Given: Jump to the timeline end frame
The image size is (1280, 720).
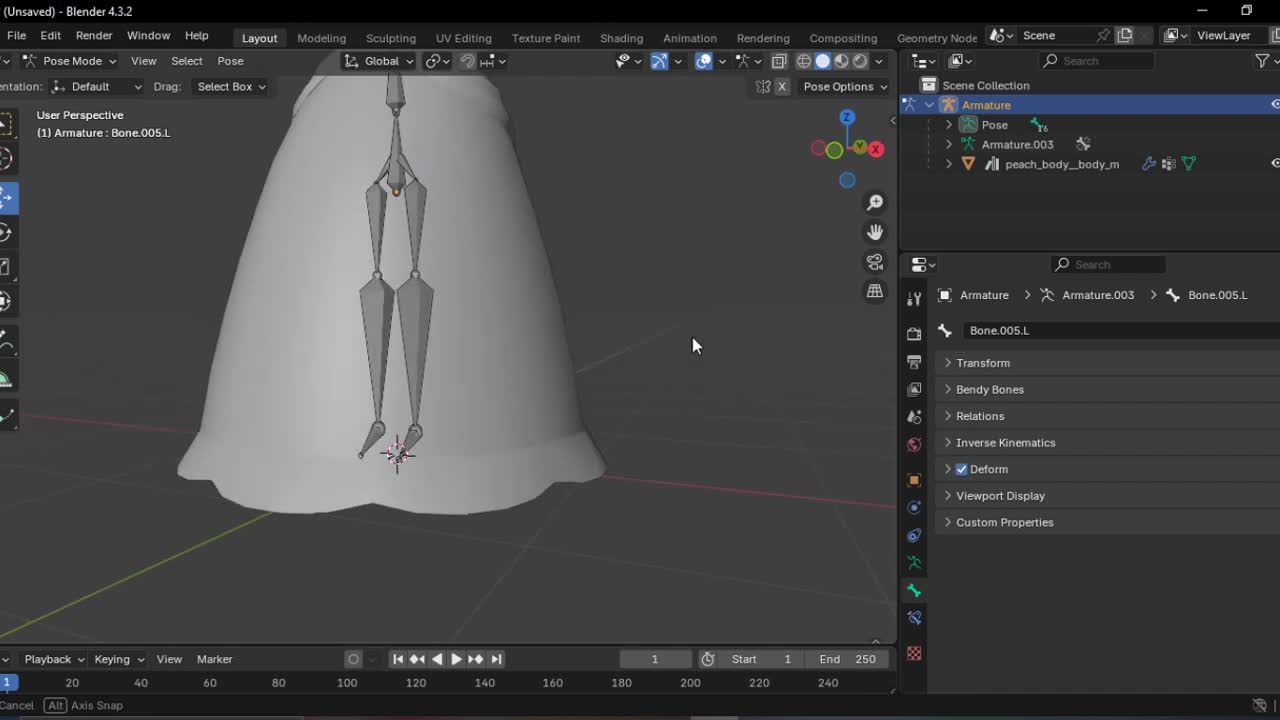Looking at the screenshot, I should 496,659.
